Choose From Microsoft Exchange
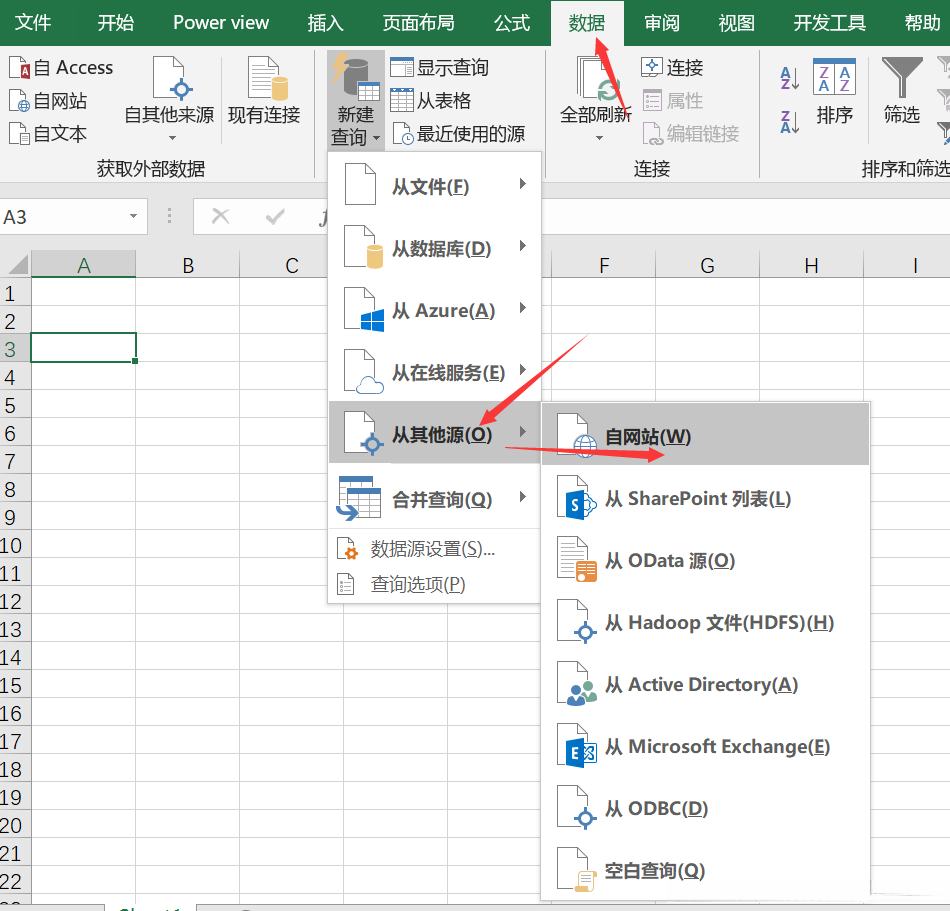This screenshot has width=950, height=911. tap(705, 746)
